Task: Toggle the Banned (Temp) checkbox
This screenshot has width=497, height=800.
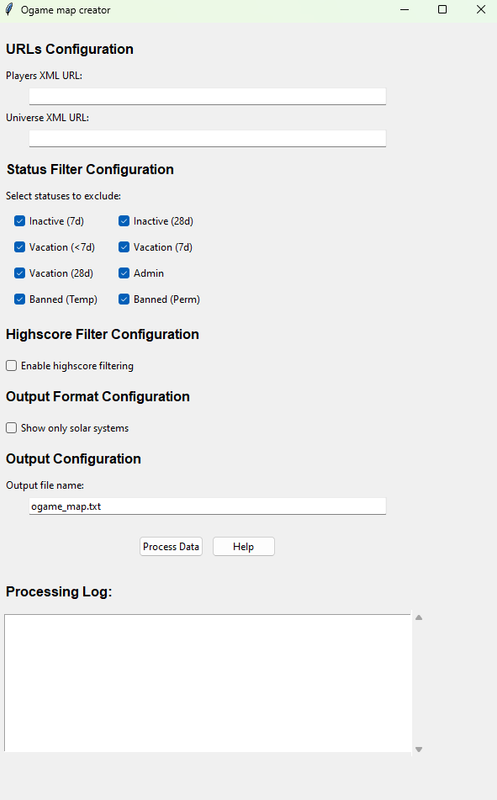Action: (x=19, y=299)
